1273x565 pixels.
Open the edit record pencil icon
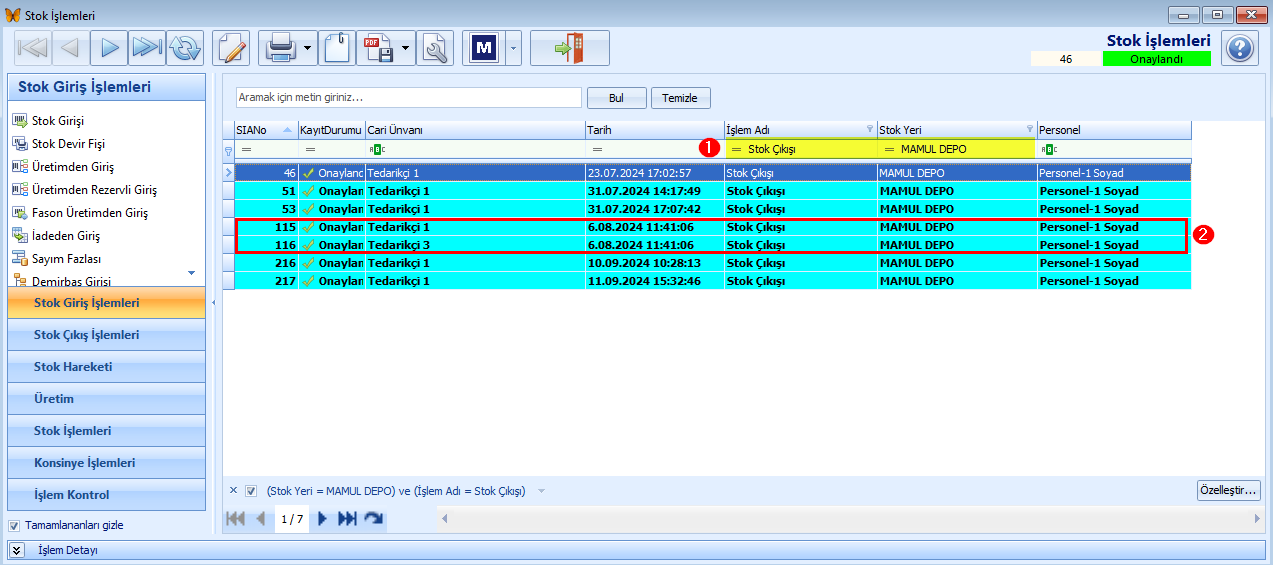(x=231, y=48)
